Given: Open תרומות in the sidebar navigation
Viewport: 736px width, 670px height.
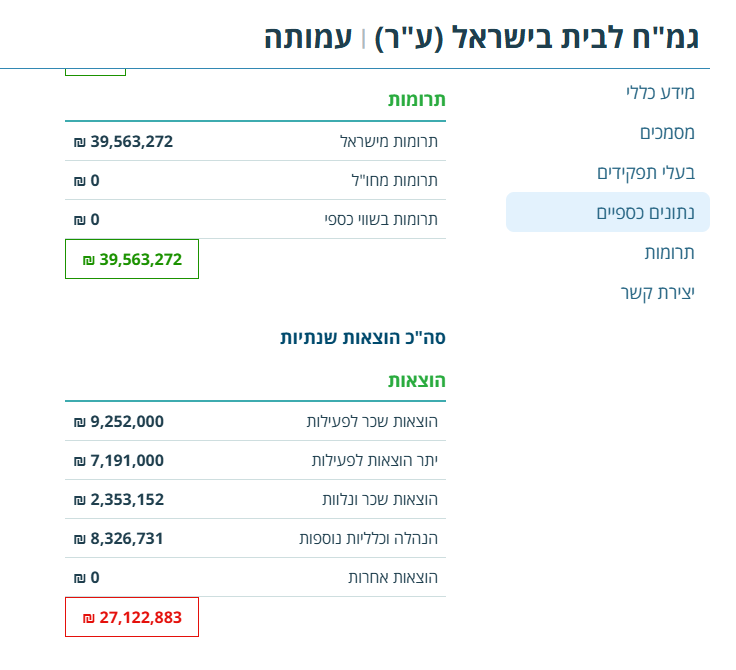Looking at the screenshot, I should pos(669,253).
